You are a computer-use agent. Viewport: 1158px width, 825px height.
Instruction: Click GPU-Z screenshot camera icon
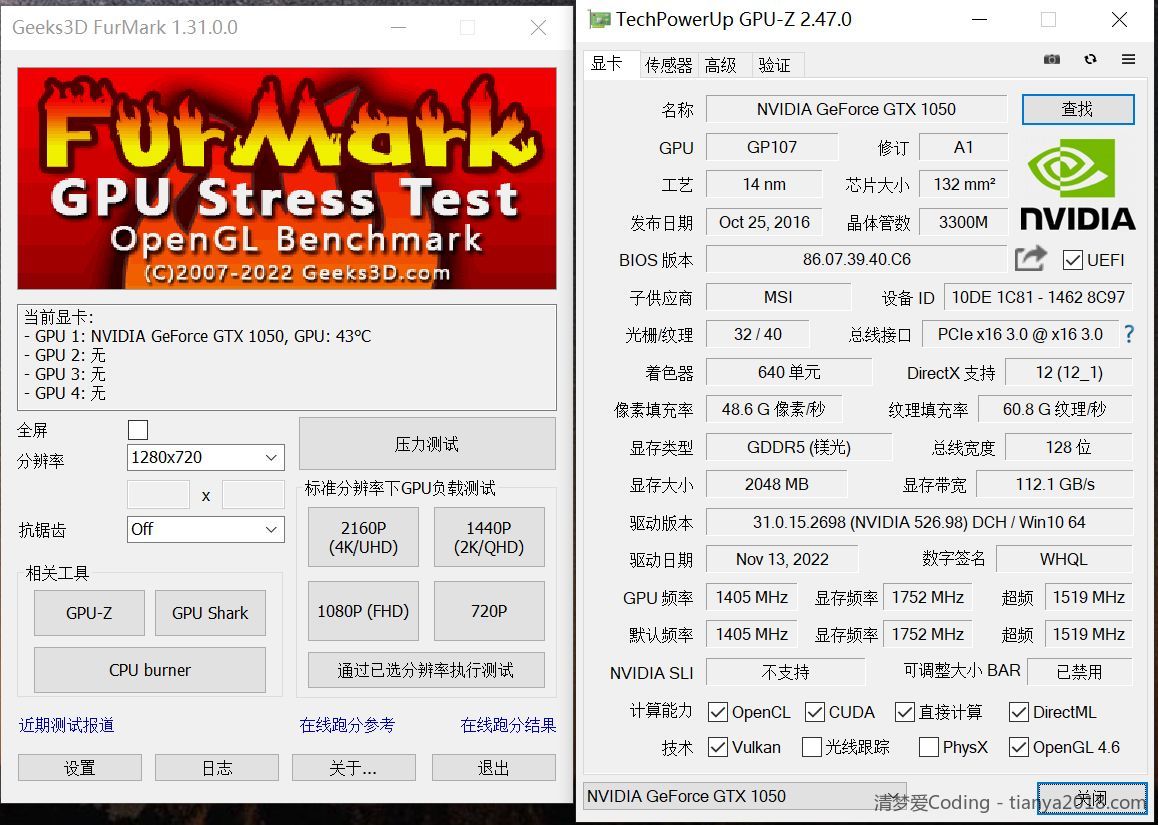coord(1051,59)
